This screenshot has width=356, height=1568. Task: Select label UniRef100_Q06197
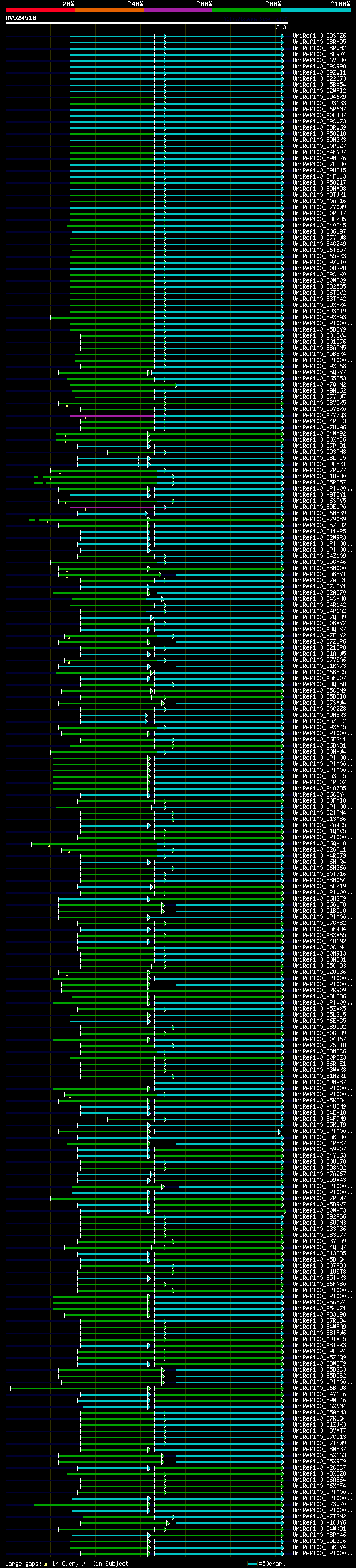point(319,231)
